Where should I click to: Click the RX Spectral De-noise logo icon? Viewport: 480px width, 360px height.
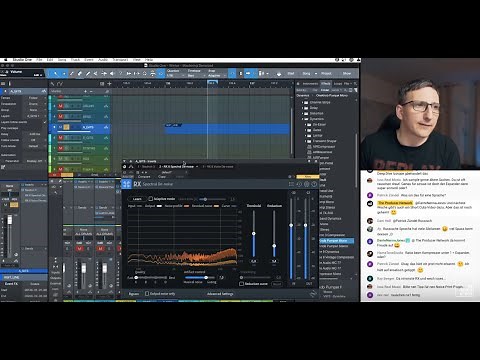[127, 184]
